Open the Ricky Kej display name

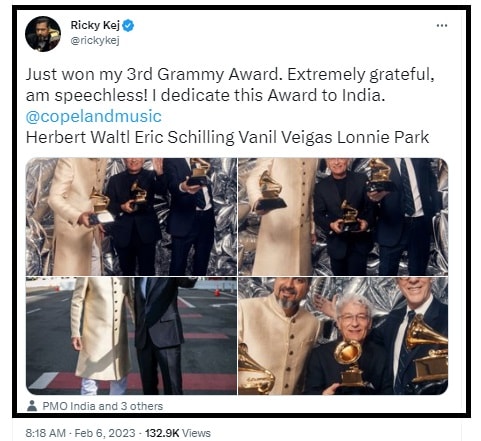pyautogui.click(x=95, y=25)
